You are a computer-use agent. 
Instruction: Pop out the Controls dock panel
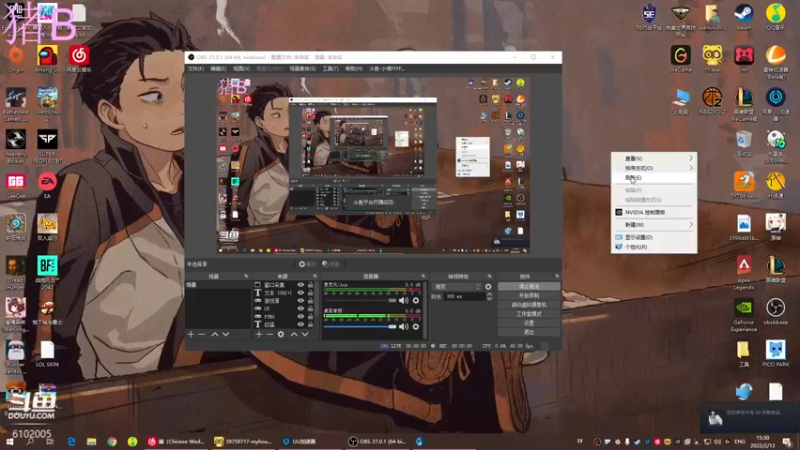point(557,276)
